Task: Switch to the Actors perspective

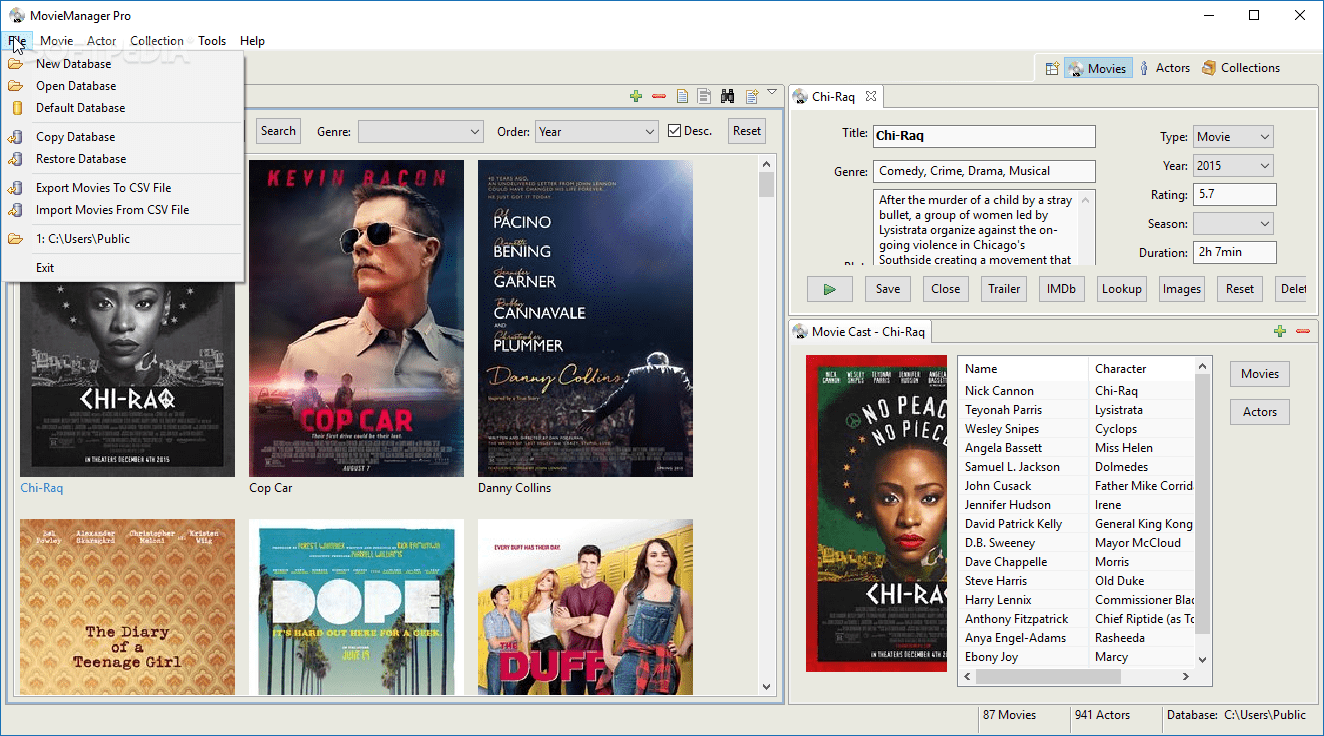Action: click(x=1165, y=68)
